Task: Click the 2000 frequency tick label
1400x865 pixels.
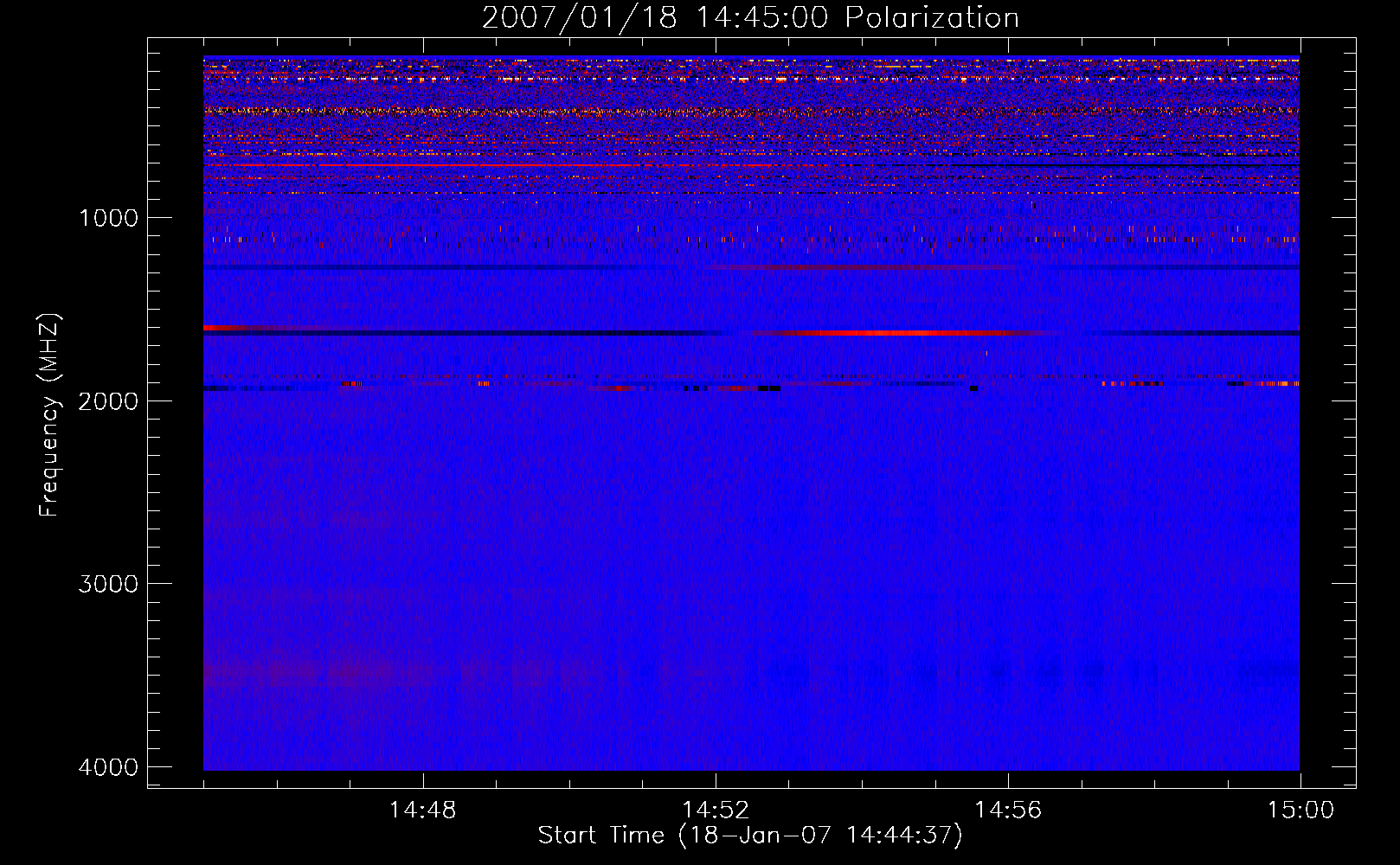Action: click(108, 400)
